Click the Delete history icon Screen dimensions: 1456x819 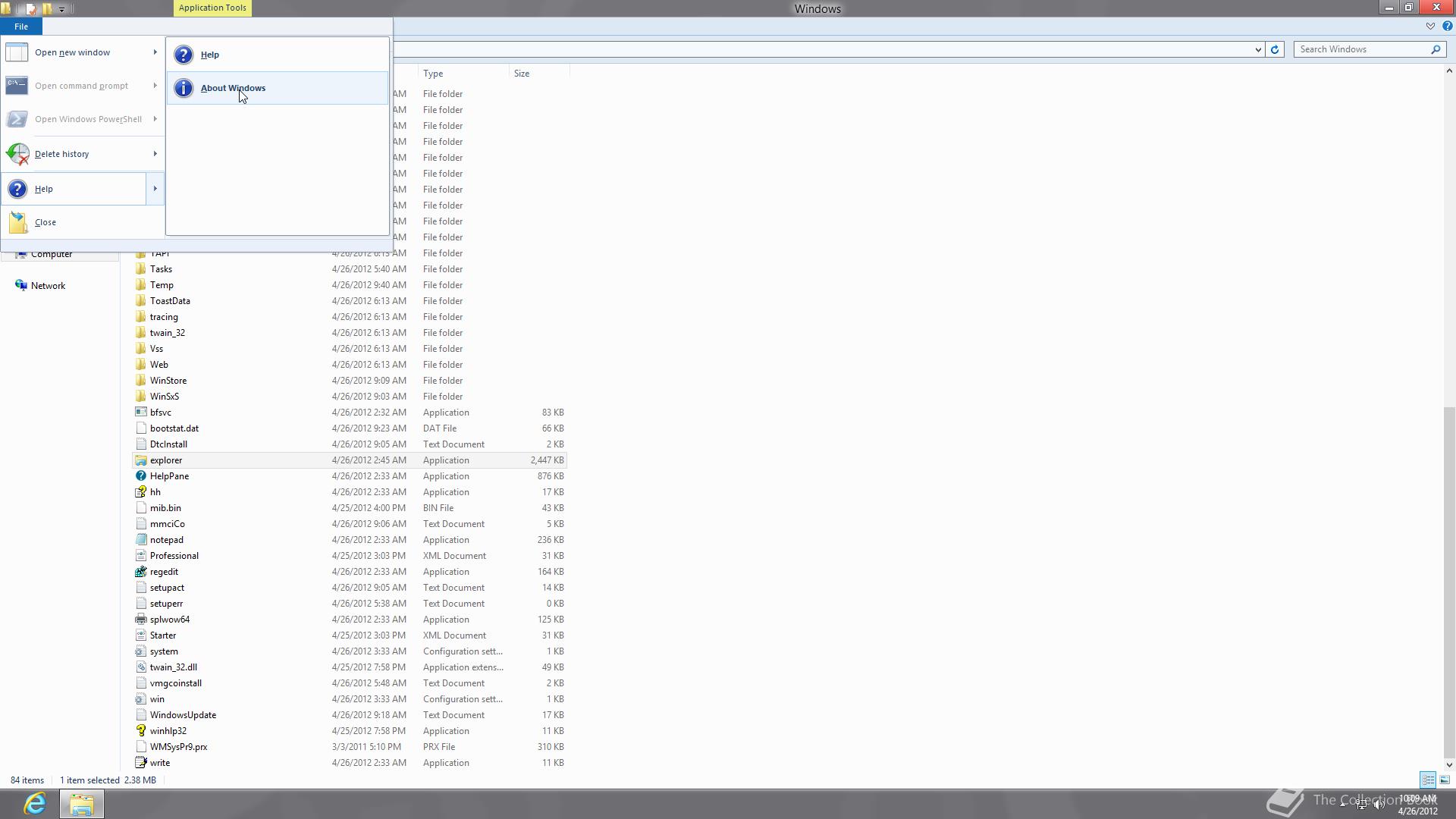tap(17, 154)
